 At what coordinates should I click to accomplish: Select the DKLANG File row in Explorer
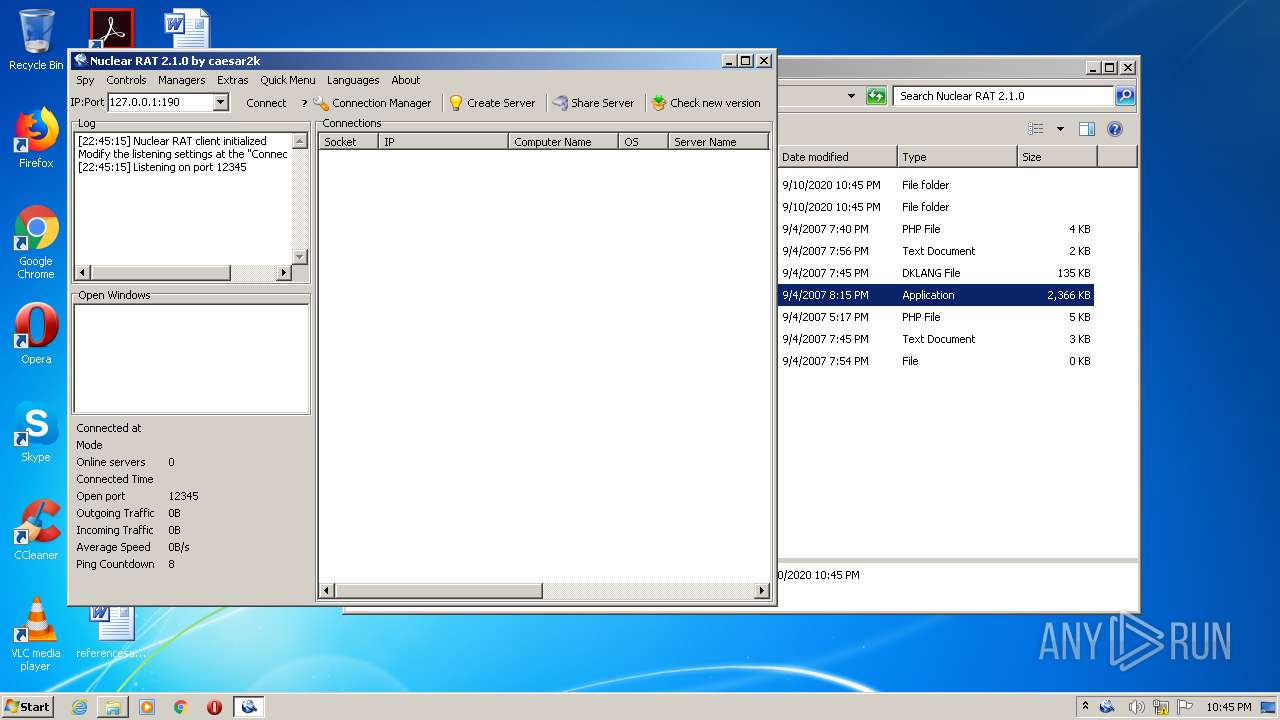click(935, 273)
